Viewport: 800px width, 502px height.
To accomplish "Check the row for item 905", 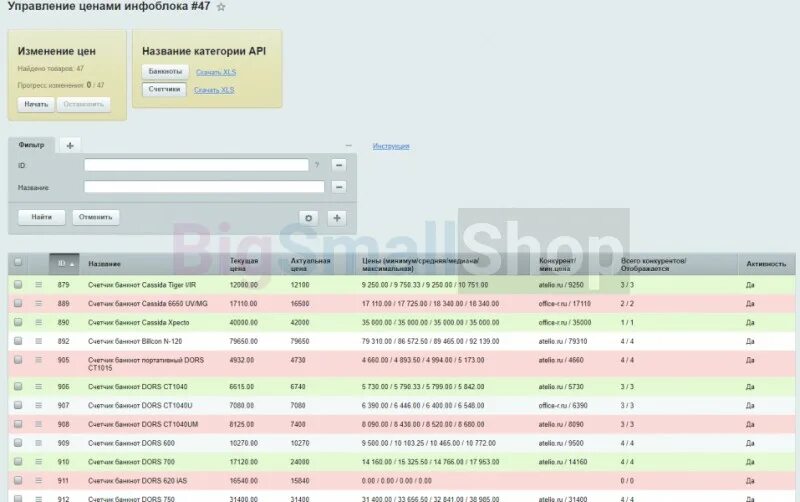I will (x=18, y=360).
